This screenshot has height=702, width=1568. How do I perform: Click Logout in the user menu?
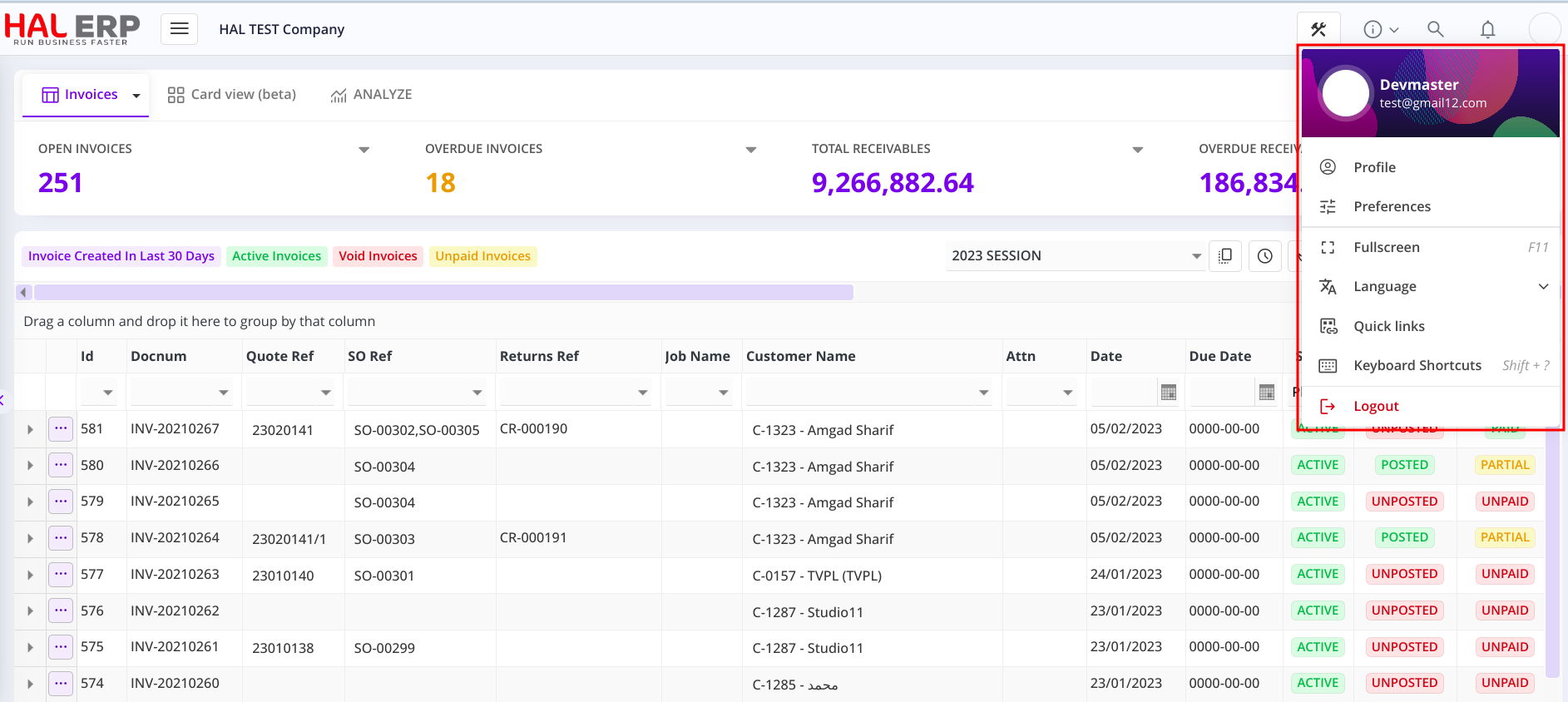[x=1376, y=407]
